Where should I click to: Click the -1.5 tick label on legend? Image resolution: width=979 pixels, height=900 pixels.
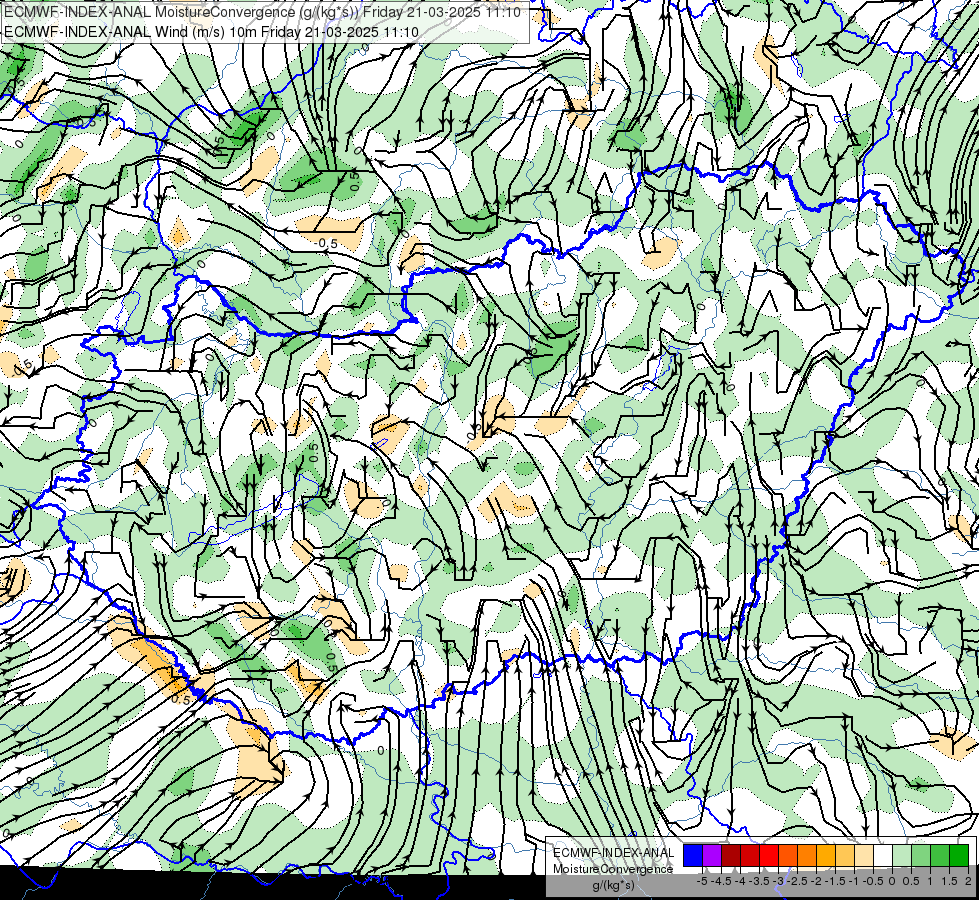point(835,881)
